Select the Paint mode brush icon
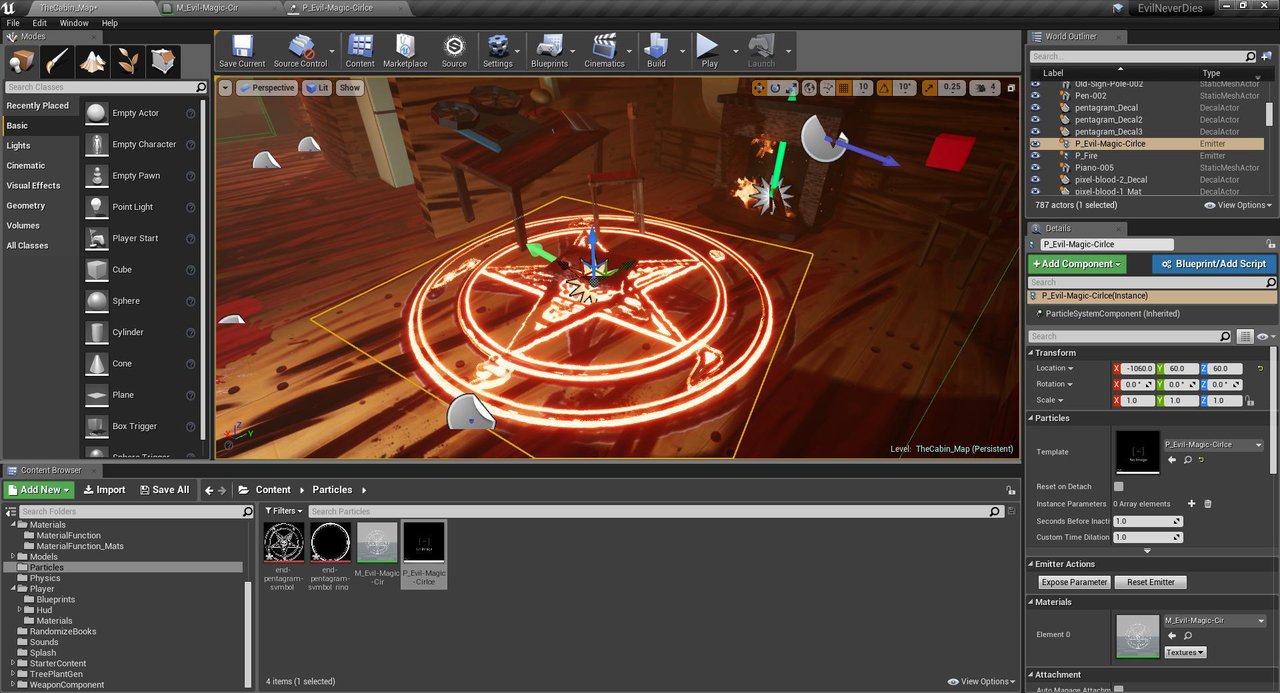Screen dimensions: 1280x693 [58, 61]
